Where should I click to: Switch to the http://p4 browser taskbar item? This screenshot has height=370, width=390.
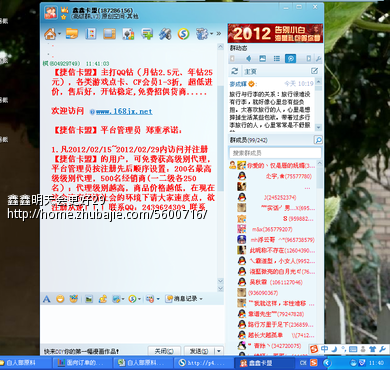coord(203,363)
